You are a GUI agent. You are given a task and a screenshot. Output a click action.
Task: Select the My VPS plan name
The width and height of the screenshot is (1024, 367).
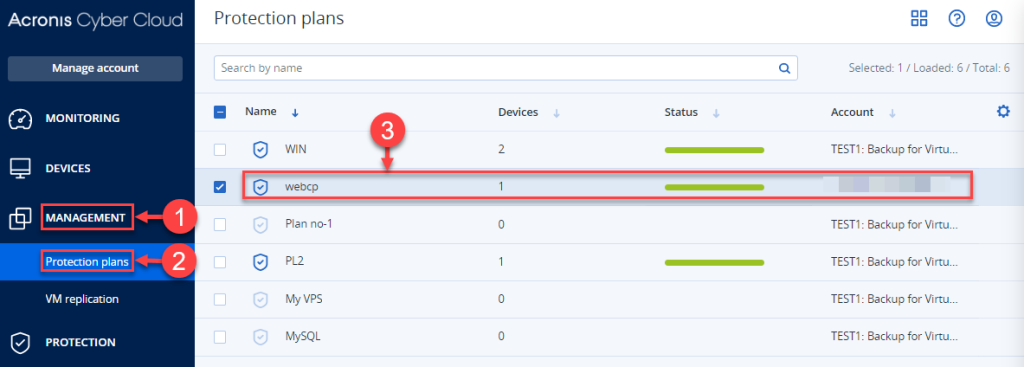coord(304,300)
